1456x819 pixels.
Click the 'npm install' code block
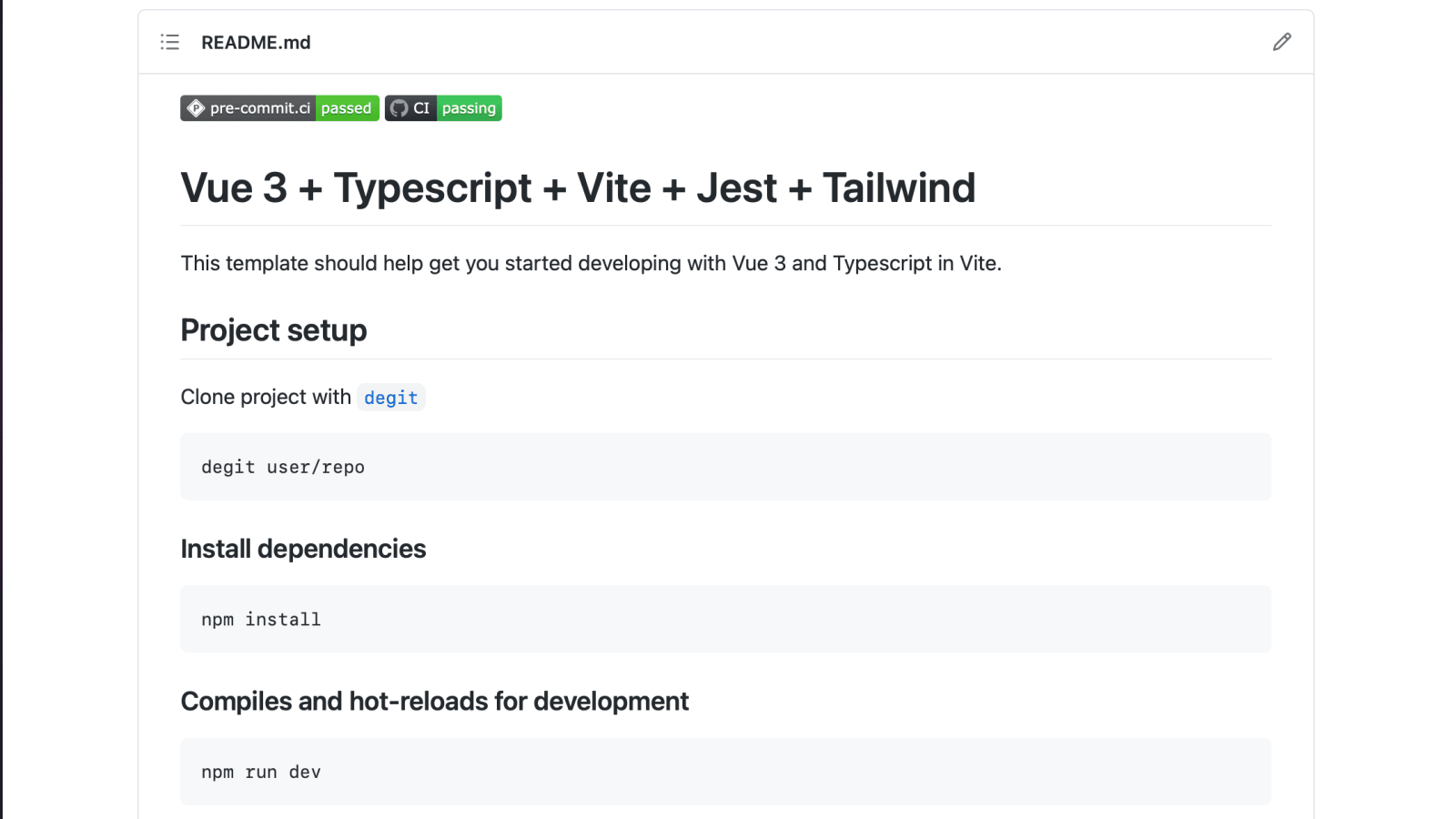click(x=725, y=619)
